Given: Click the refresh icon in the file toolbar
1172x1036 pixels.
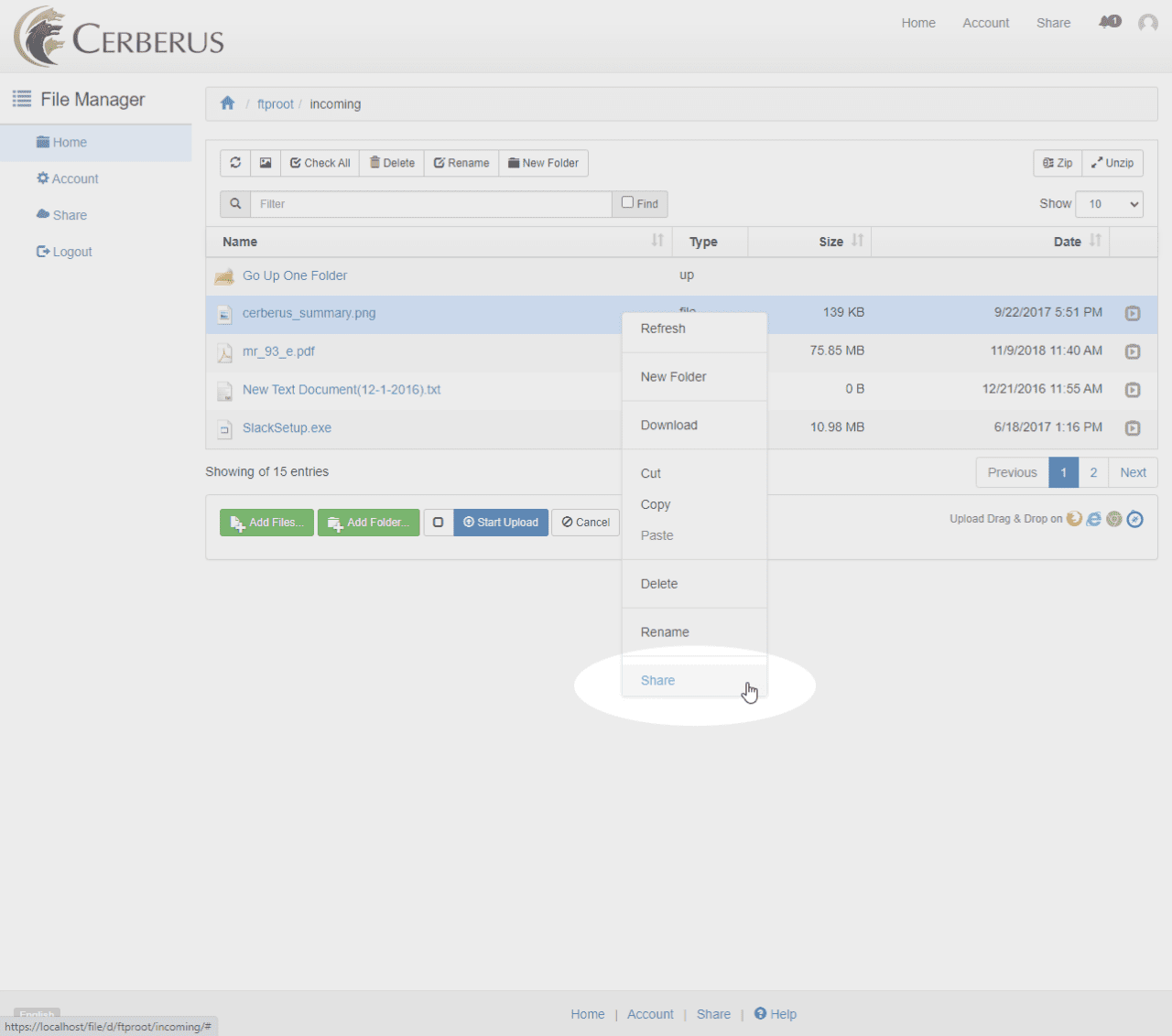Looking at the screenshot, I should click(235, 163).
